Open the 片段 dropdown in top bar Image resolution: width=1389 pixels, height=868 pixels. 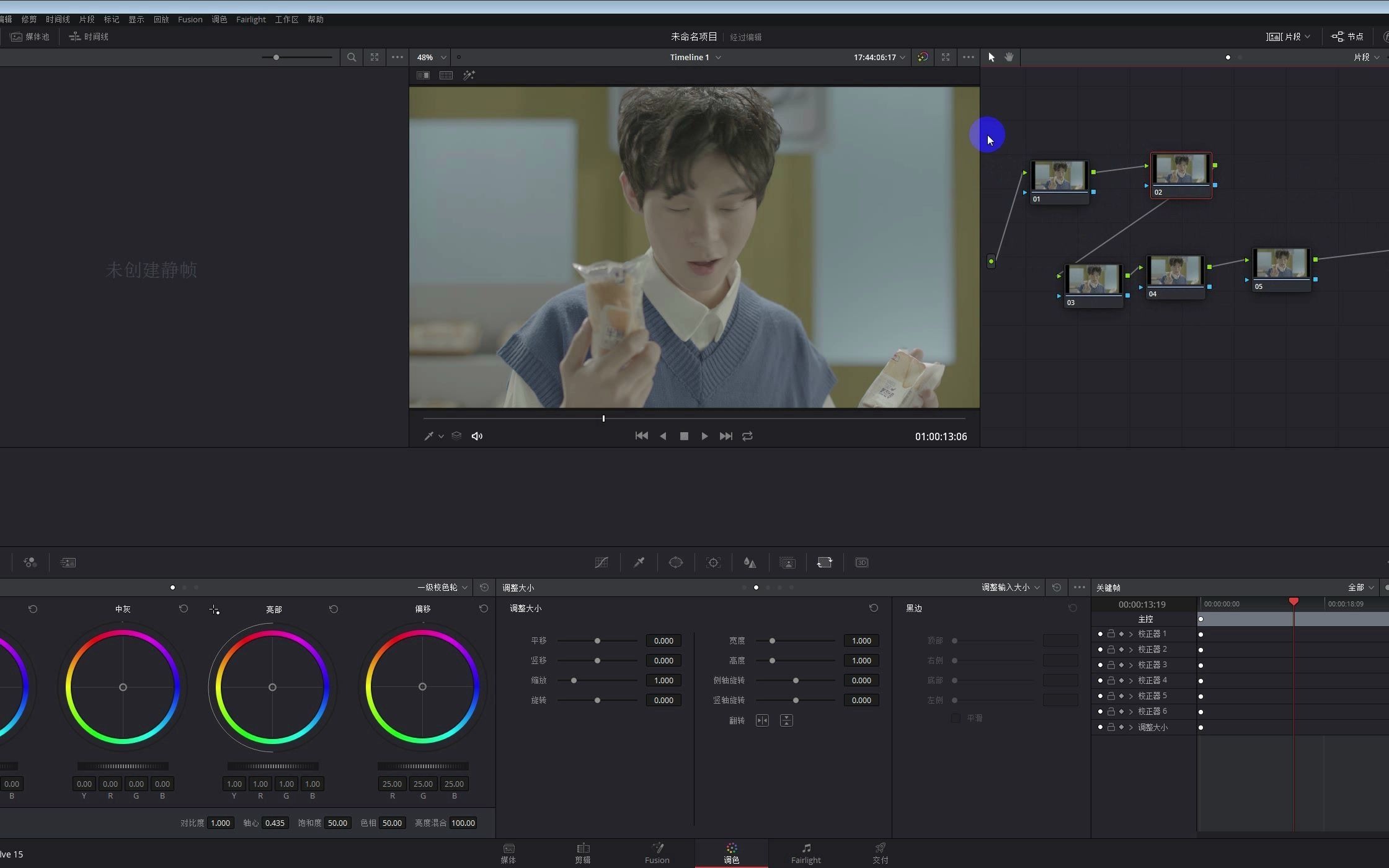1288,37
